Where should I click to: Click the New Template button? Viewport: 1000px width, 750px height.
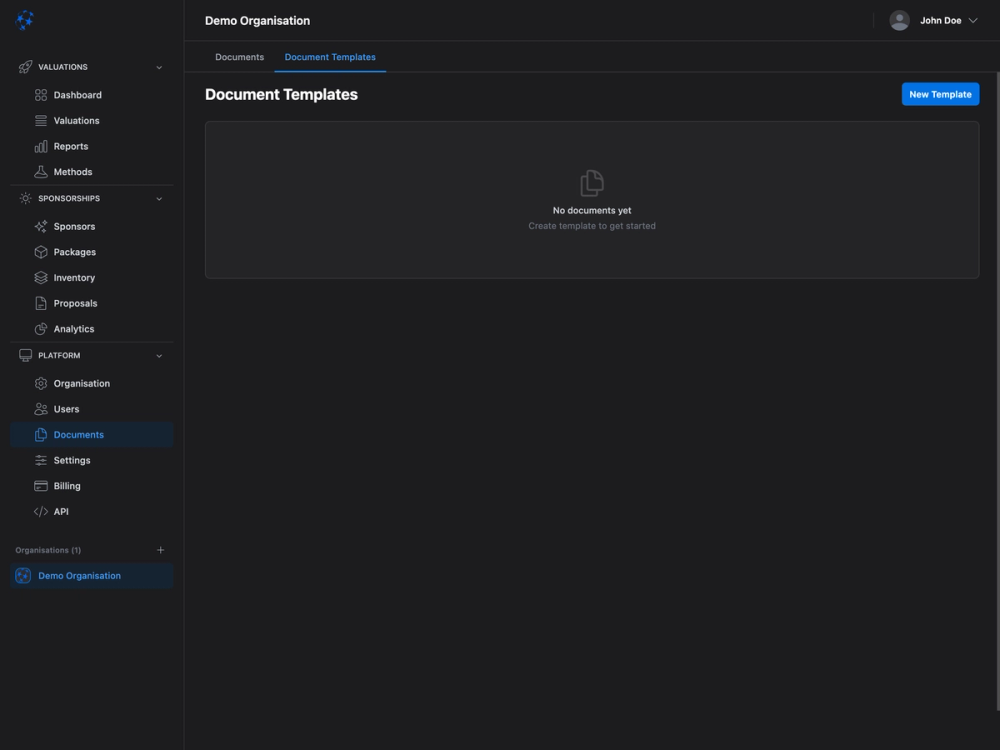click(940, 93)
